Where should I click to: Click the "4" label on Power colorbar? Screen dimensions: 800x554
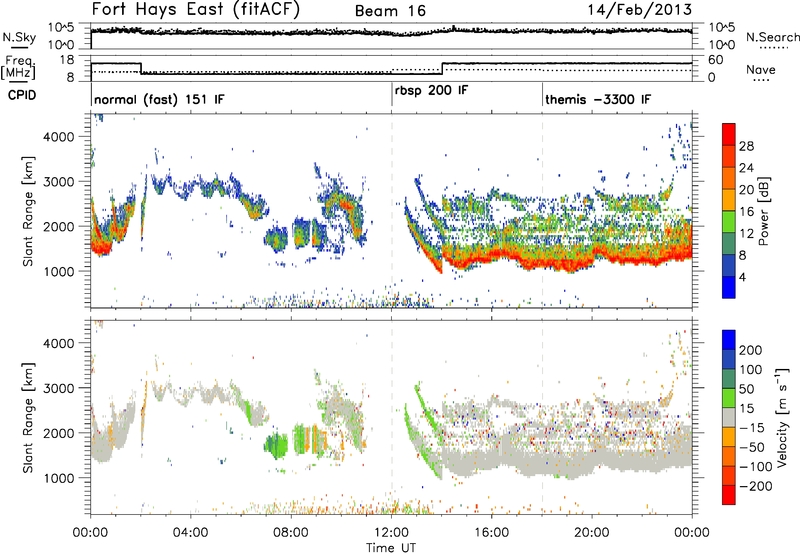coord(743,277)
